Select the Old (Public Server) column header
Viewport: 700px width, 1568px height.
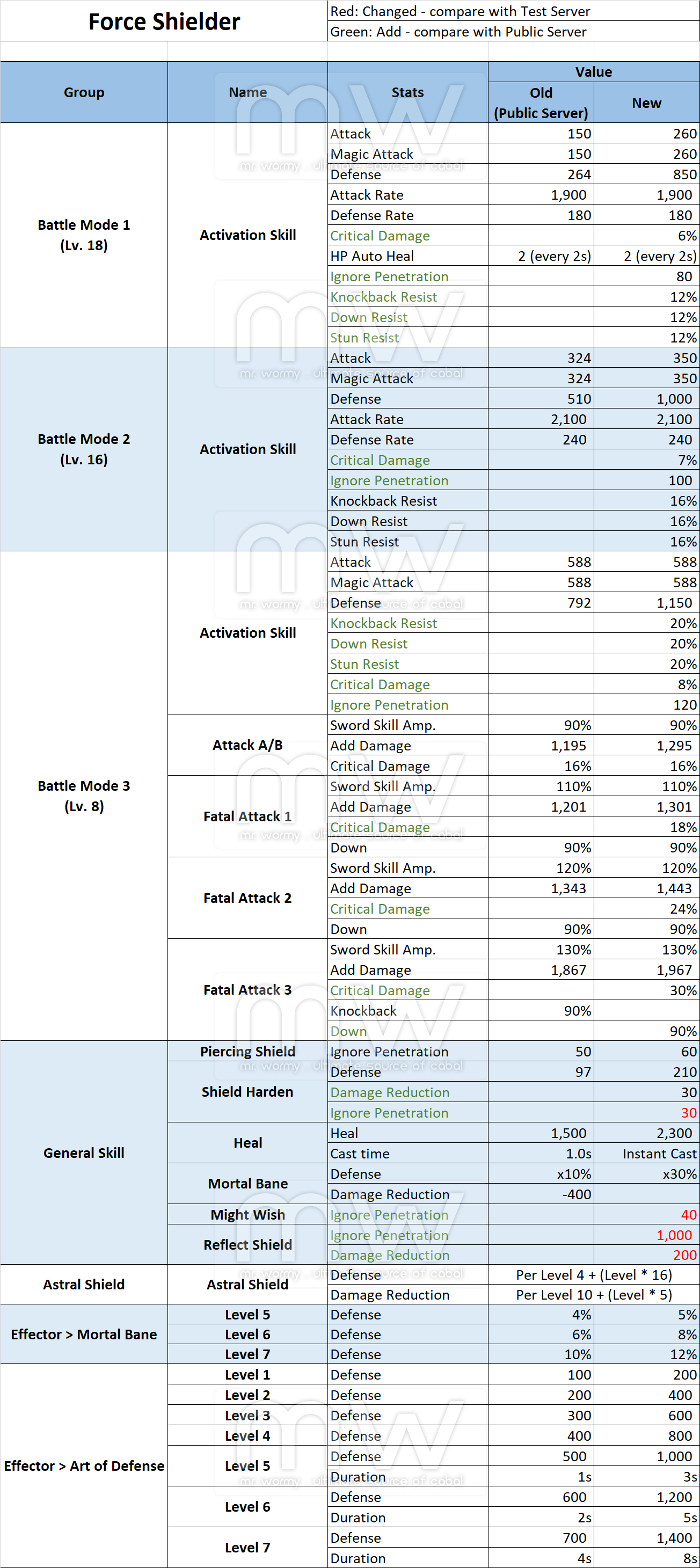pyautogui.click(x=541, y=102)
